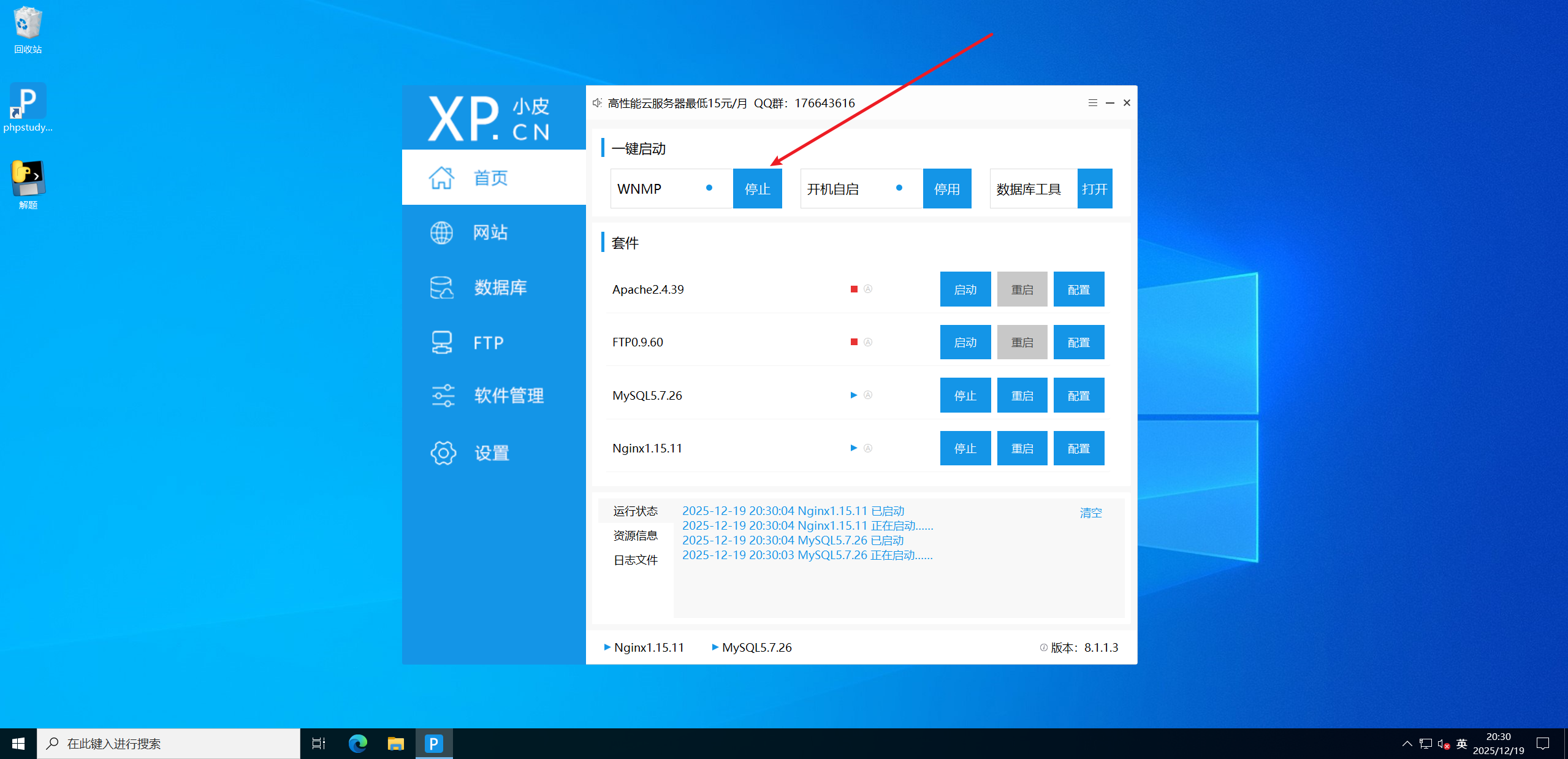Clear the log with 清空 link
The width and height of the screenshot is (1568, 759).
tap(1090, 513)
